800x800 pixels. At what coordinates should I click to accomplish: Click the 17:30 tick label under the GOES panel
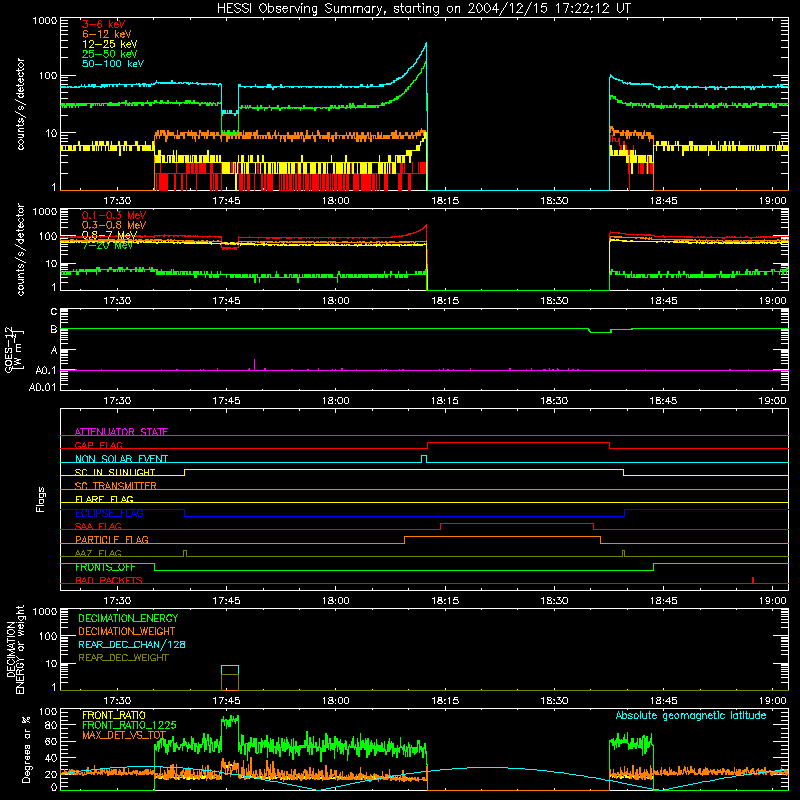[117, 401]
